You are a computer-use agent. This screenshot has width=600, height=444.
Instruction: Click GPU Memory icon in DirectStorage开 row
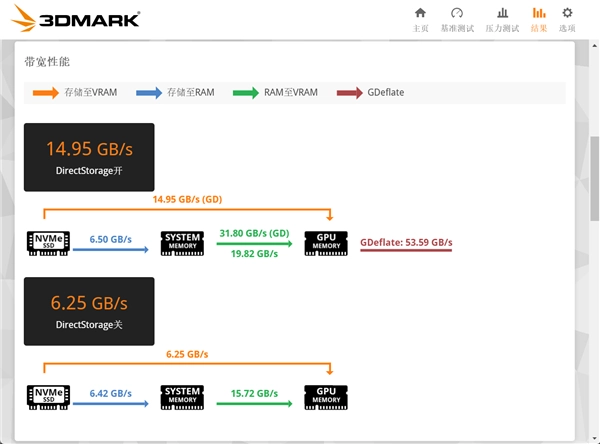pos(326,241)
